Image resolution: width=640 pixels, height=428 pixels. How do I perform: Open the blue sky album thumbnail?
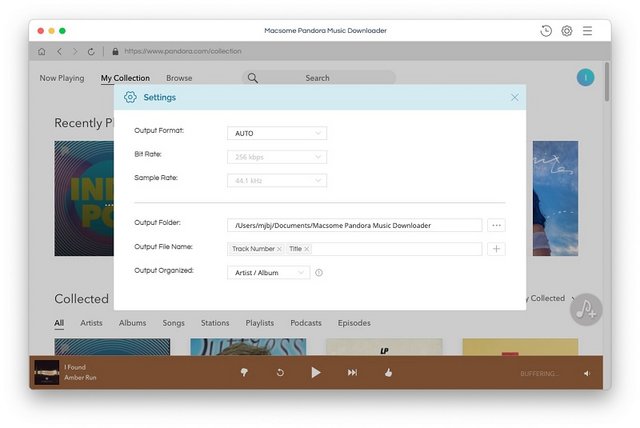(555, 198)
